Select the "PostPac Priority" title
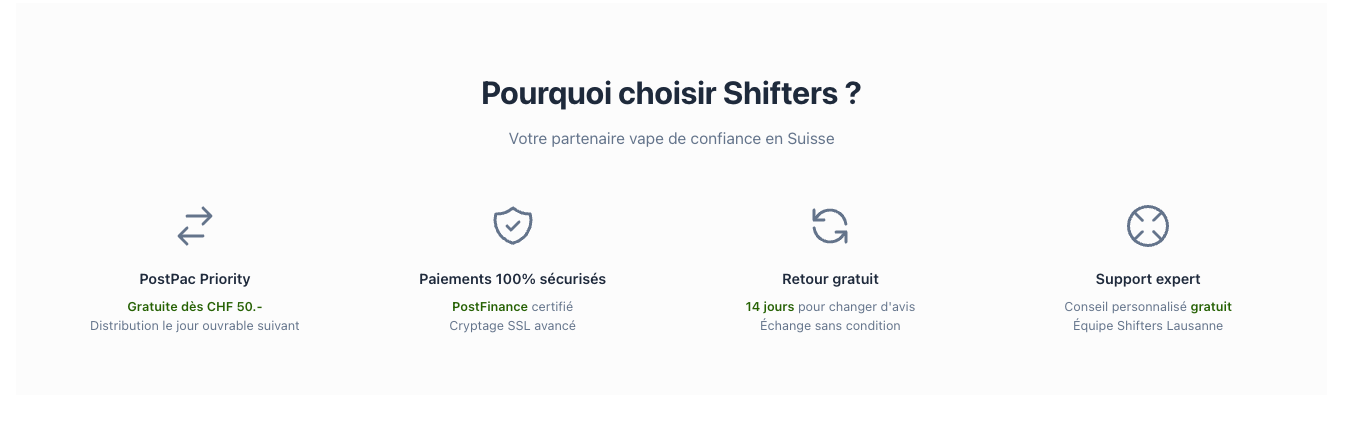Screen dimensions: 1349x424 pyautogui.click(x=195, y=279)
